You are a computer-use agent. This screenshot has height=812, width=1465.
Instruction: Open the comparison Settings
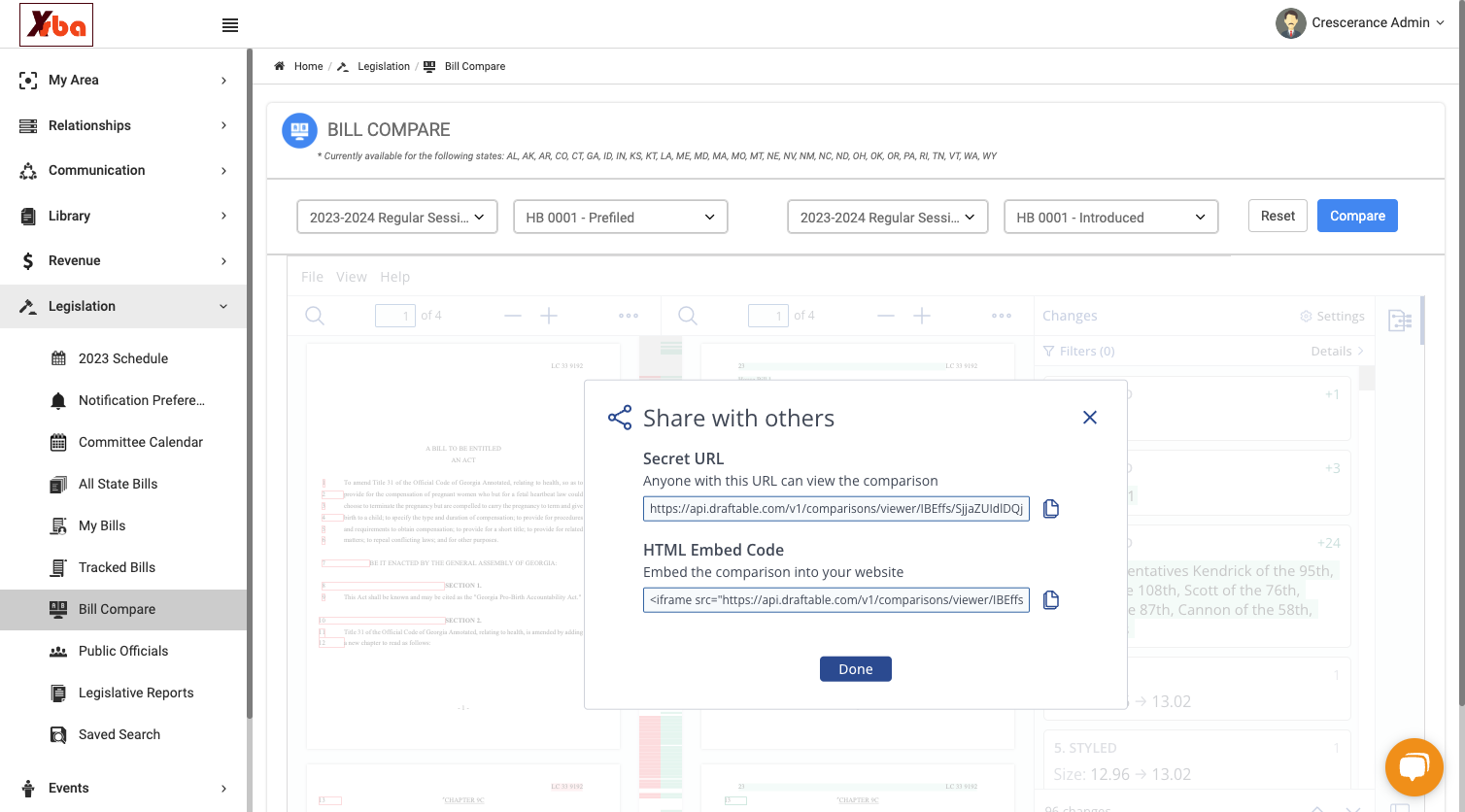point(1332,316)
